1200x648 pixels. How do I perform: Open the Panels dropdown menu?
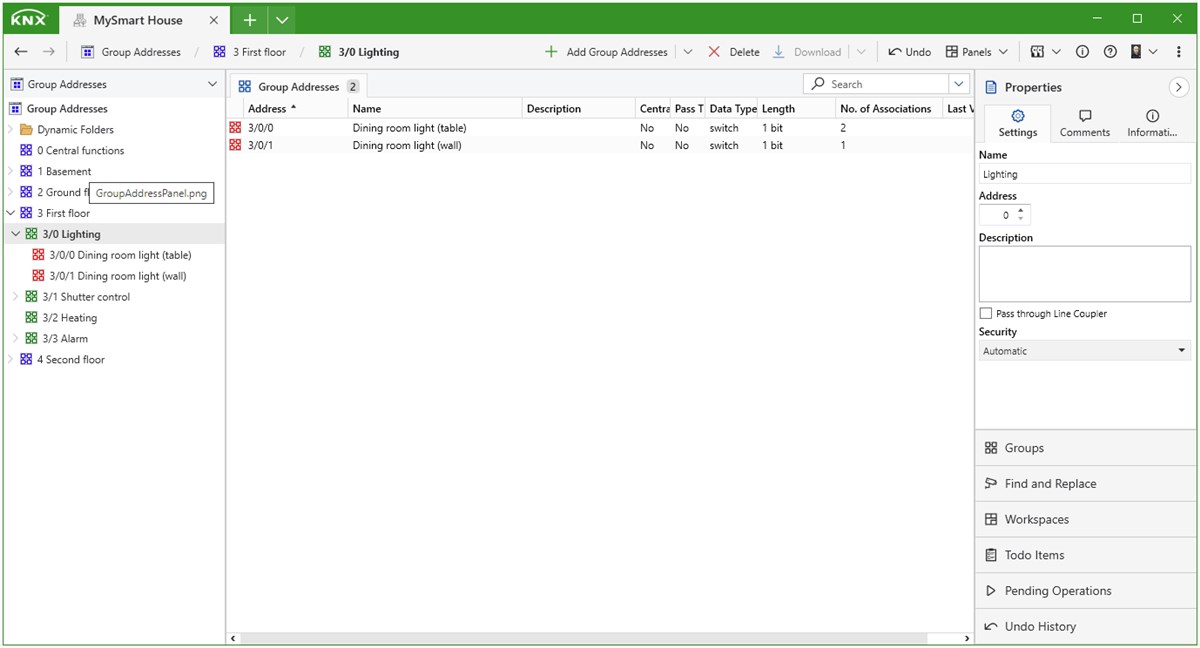pyautogui.click(x=977, y=52)
